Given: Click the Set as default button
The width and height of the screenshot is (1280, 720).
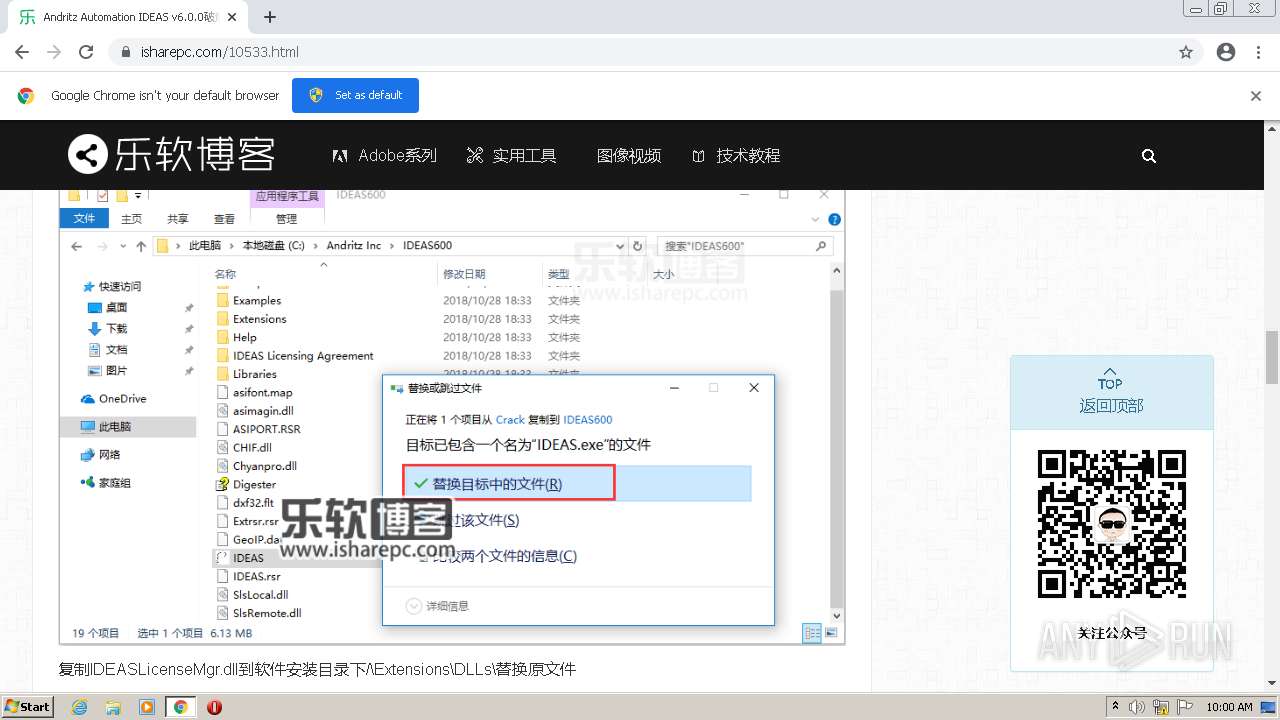Looking at the screenshot, I should coord(355,95).
